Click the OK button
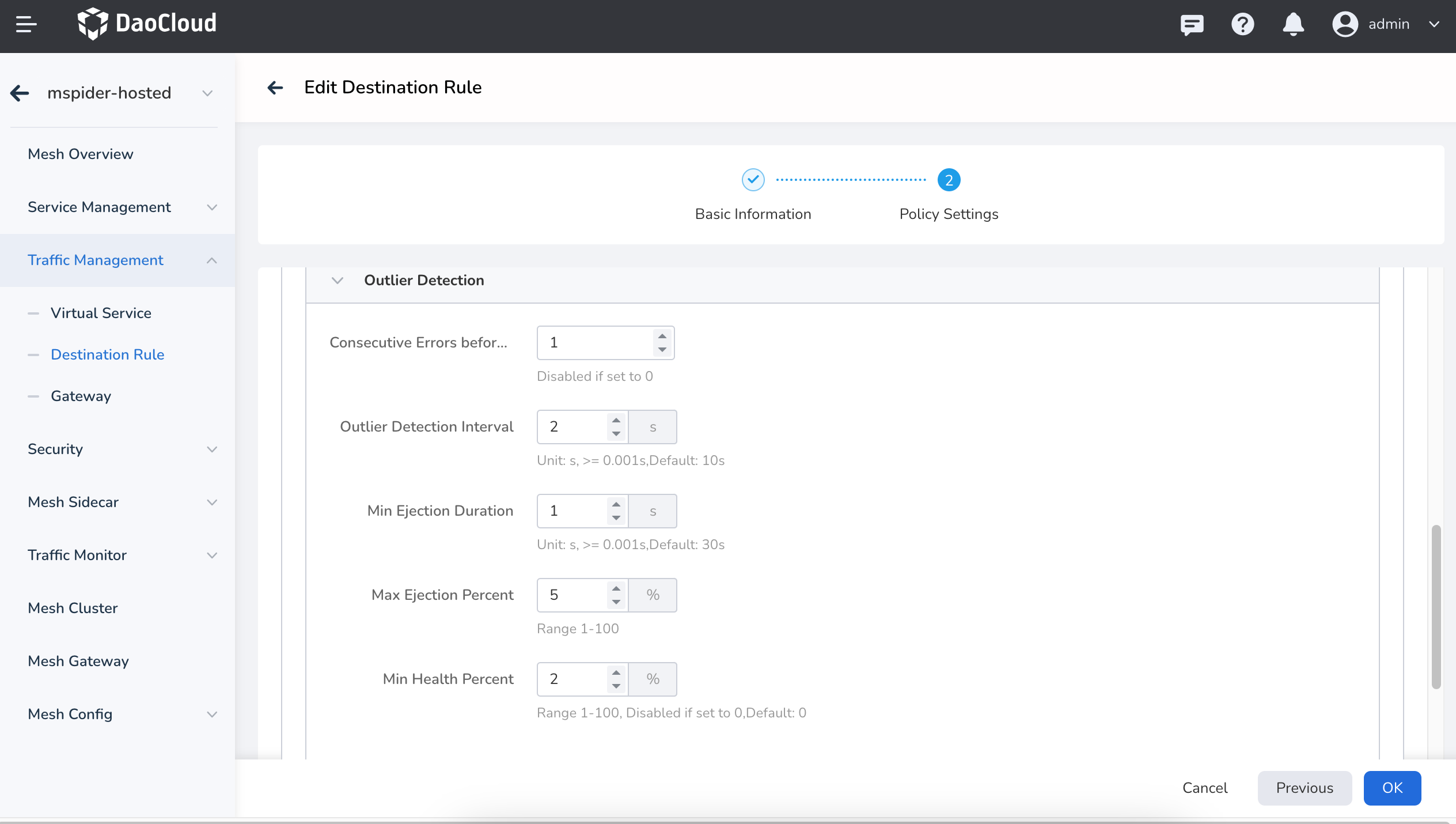This screenshot has height=824, width=1456. [1391, 788]
